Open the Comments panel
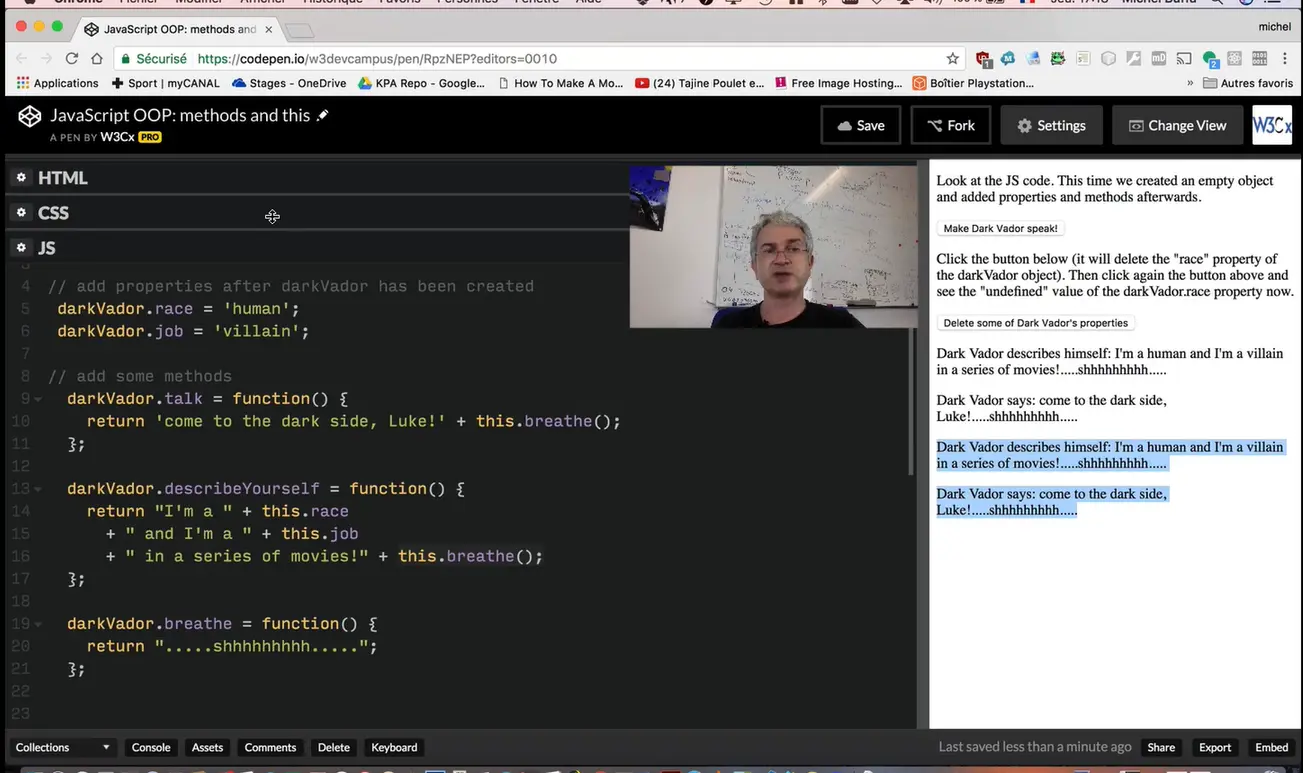Viewport: 1303px width, 773px height. [x=270, y=747]
